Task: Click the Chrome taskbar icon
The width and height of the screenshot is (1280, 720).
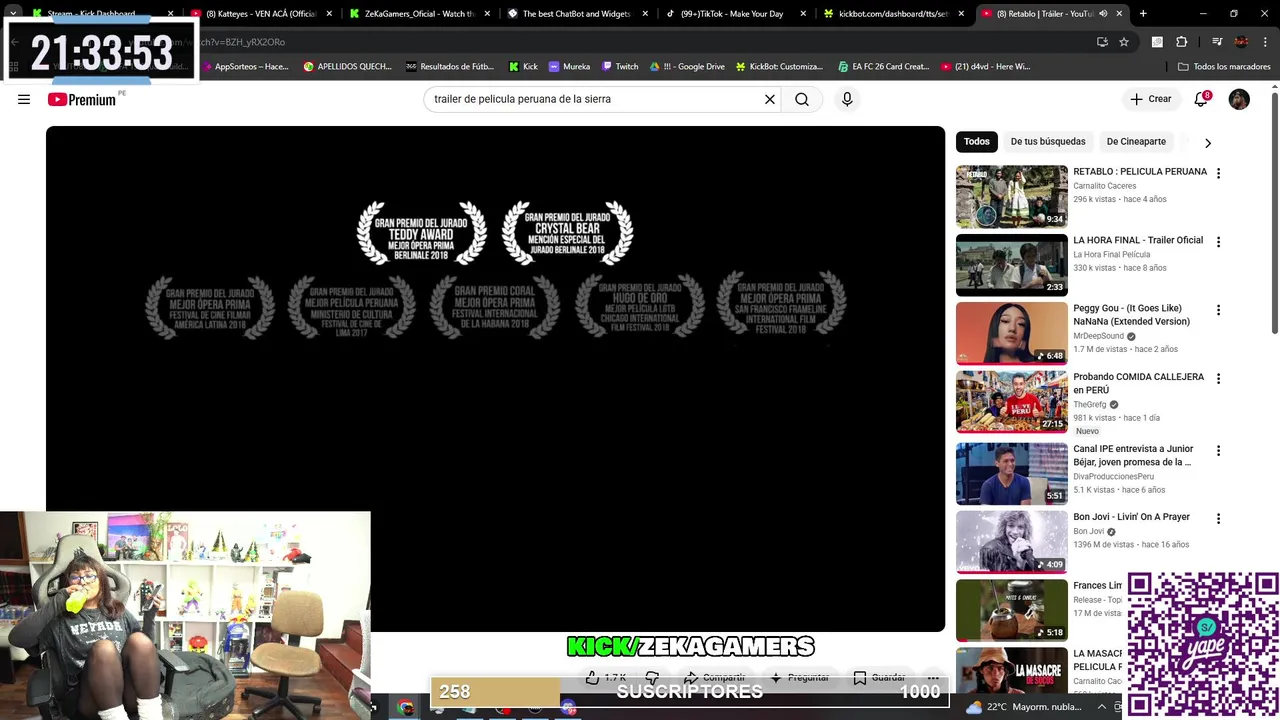Action: 405,708
